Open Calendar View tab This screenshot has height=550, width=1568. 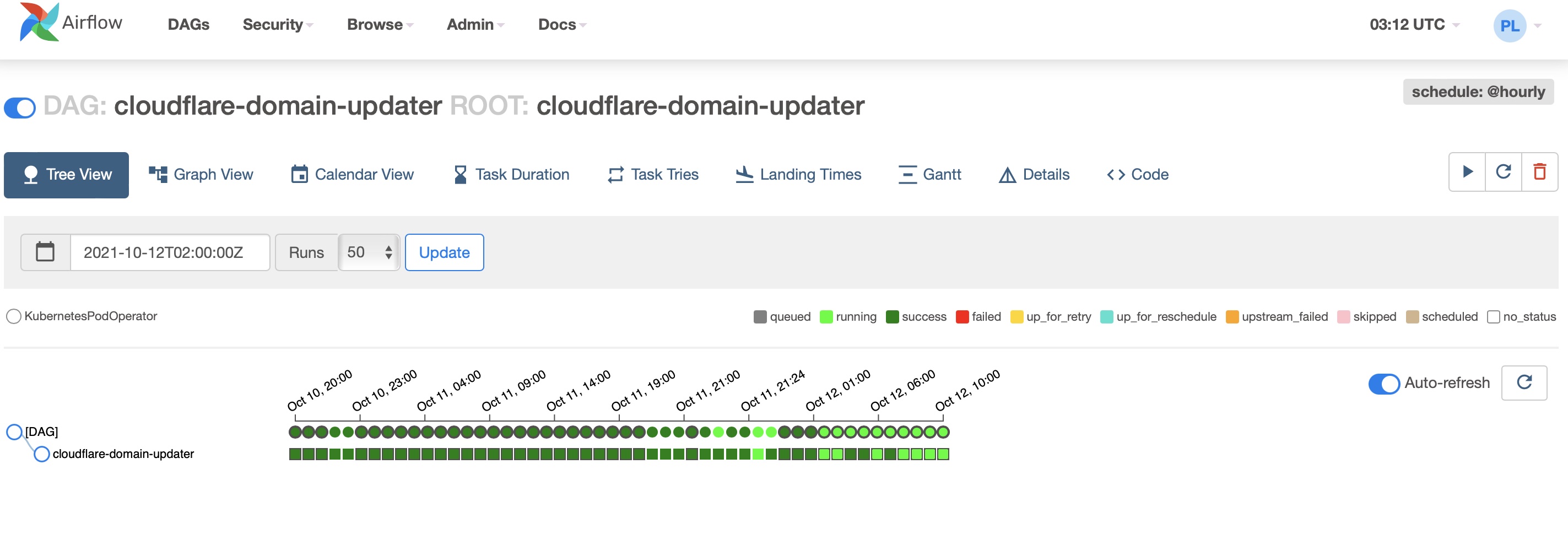[353, 175]
